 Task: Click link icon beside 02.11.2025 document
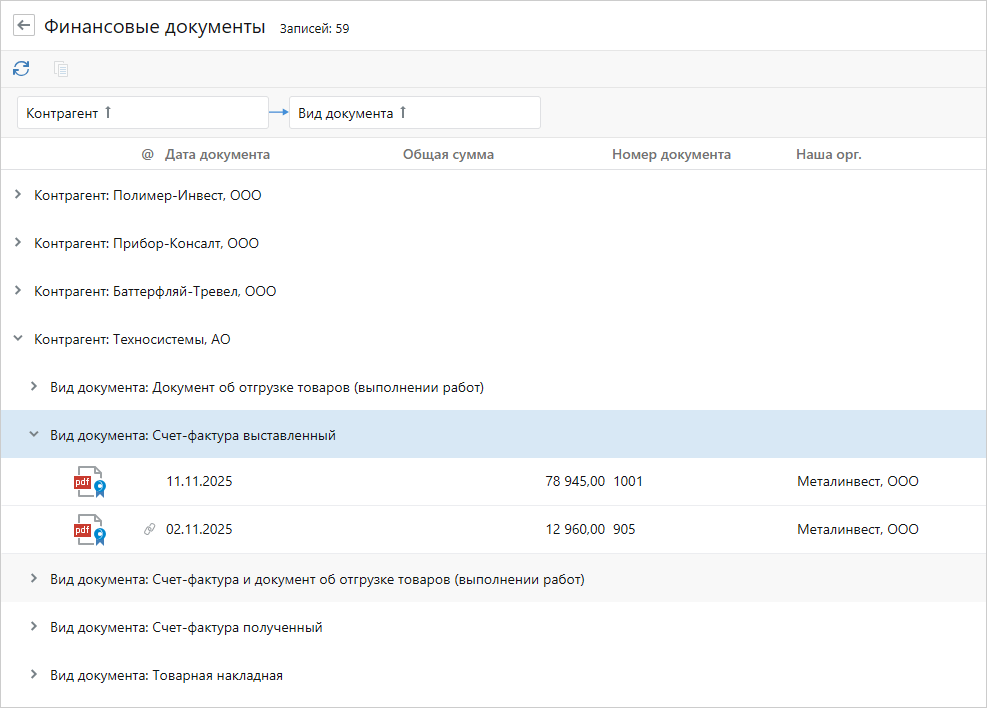click(150, 530)
